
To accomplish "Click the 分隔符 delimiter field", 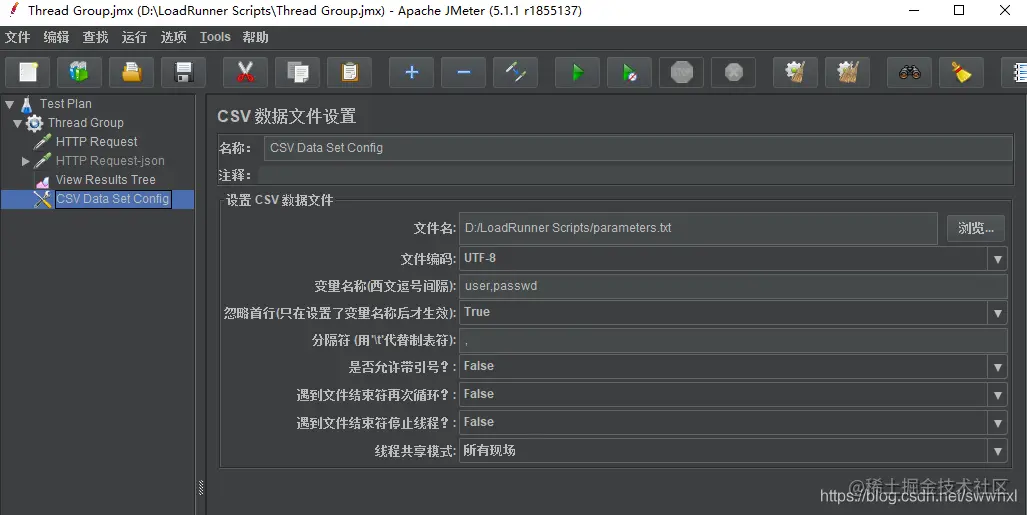I will pyautogui.click(x=733, y=341).
